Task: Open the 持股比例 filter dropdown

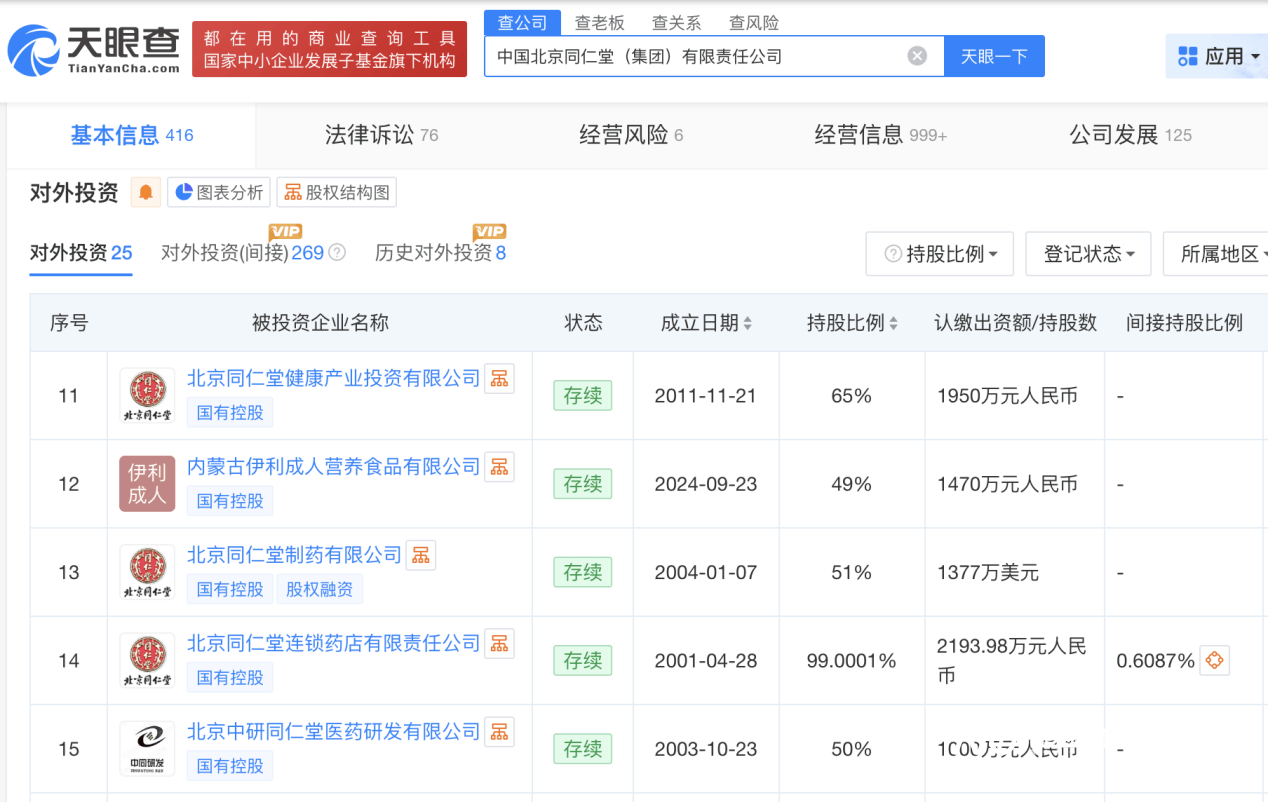Action: (x=938, y=253)
